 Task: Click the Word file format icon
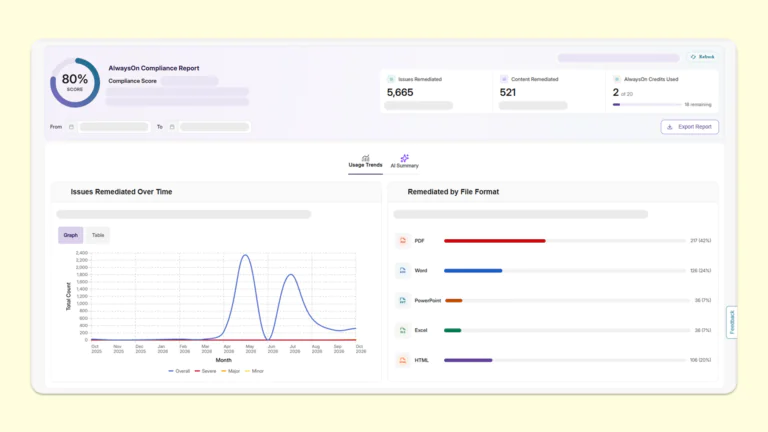[403, 270]
